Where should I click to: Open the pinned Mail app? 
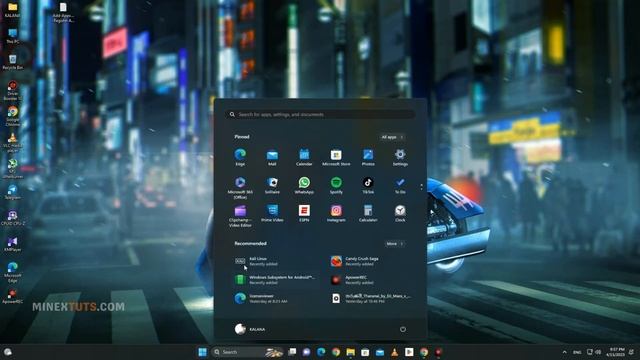tap(272, 157)
